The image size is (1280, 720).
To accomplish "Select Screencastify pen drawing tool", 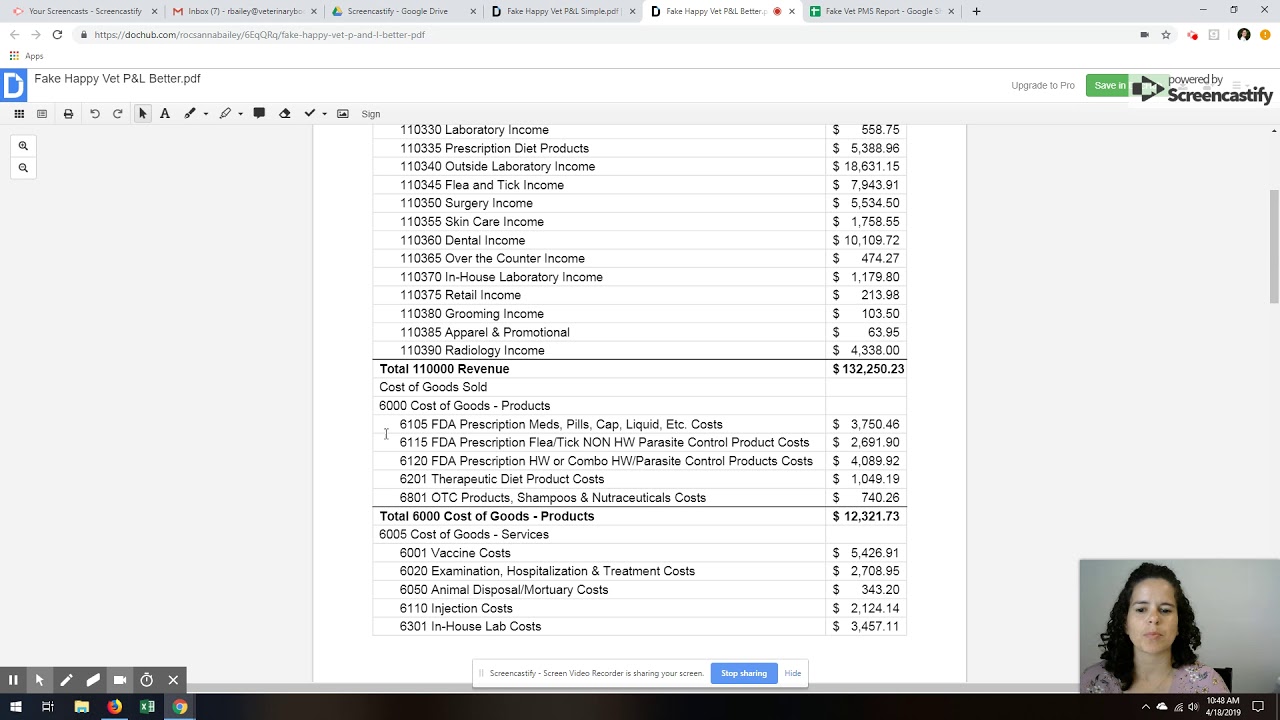I will click(x=66, y=680).
